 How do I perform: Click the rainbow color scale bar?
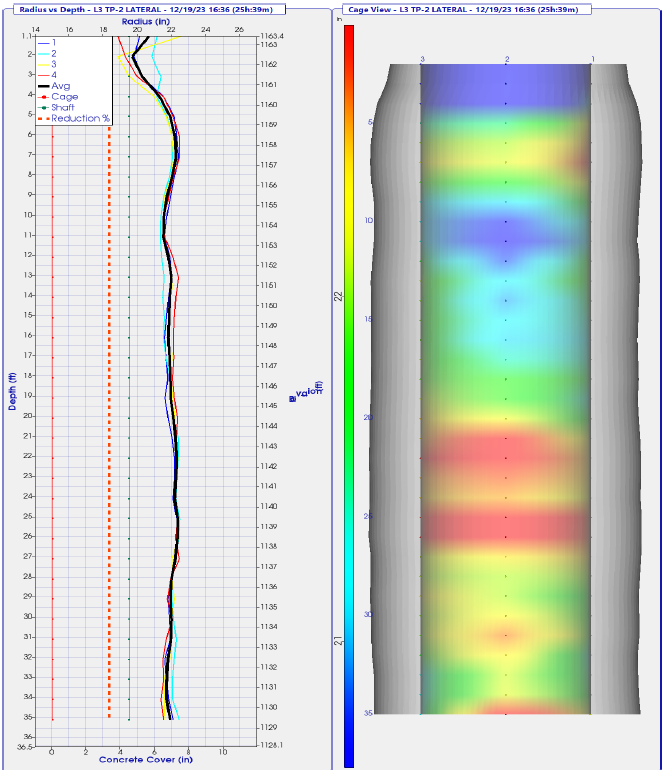pos(349,396)
